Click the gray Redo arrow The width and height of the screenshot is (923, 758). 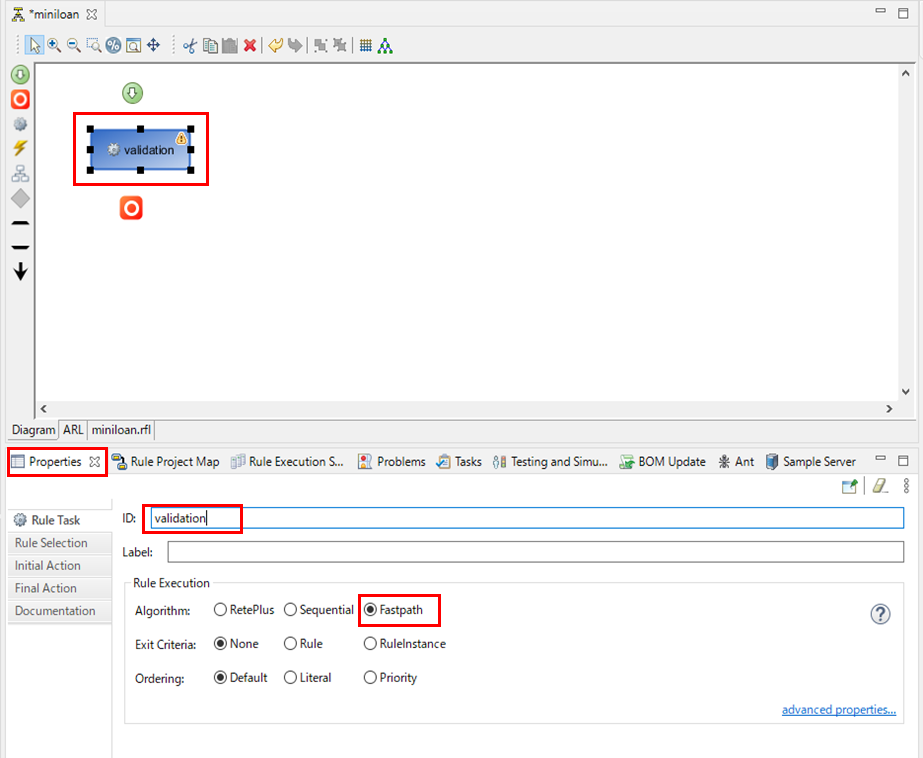(295, 45)
